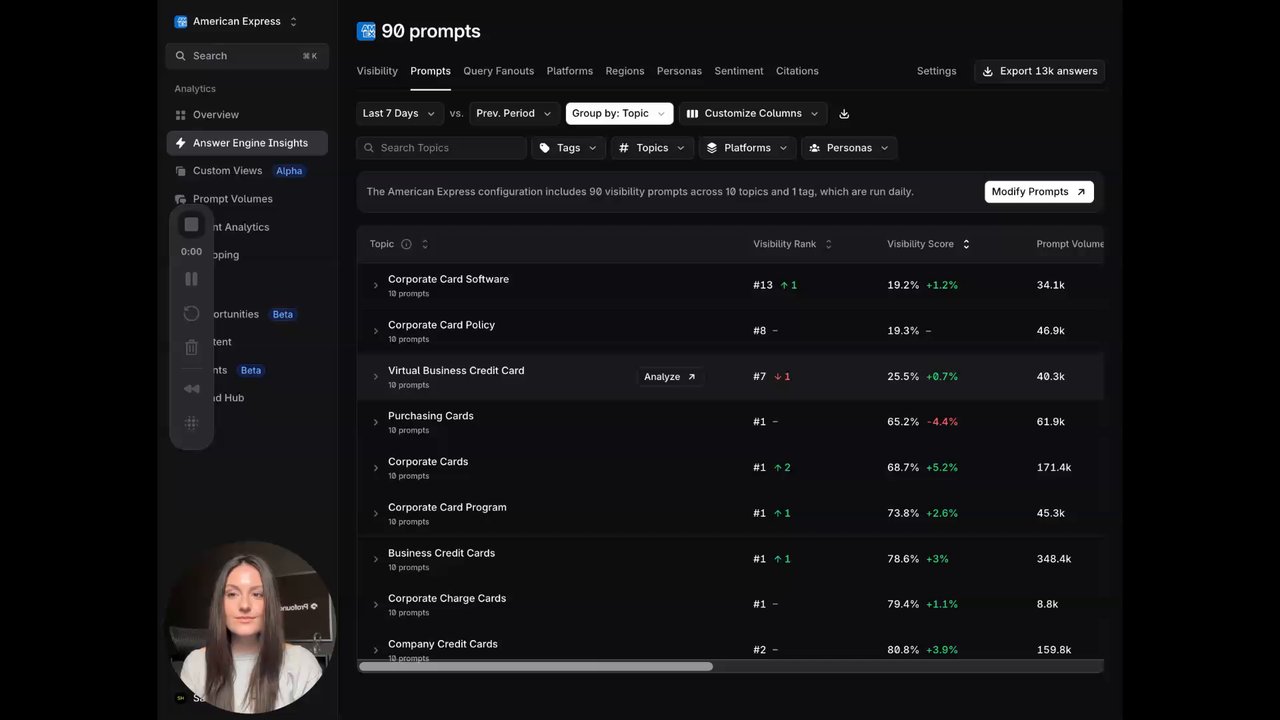Expand the Corporate Card Policy row
Screen dimensions: 1280x720
376,331
